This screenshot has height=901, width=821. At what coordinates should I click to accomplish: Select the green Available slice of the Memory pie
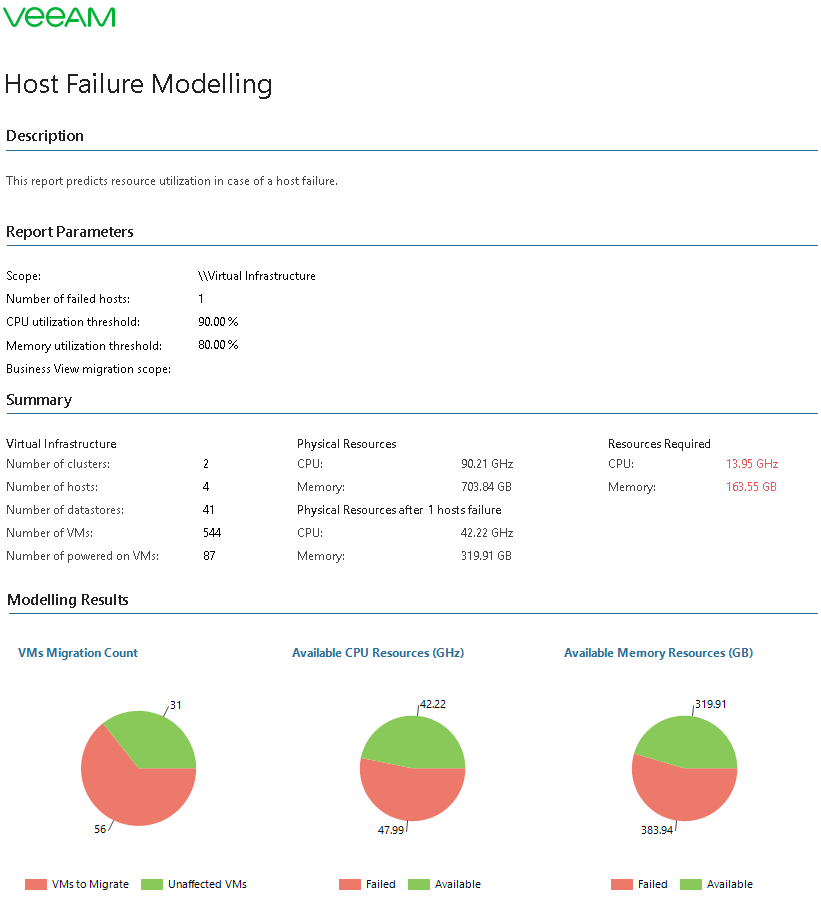tap(690, 742)
